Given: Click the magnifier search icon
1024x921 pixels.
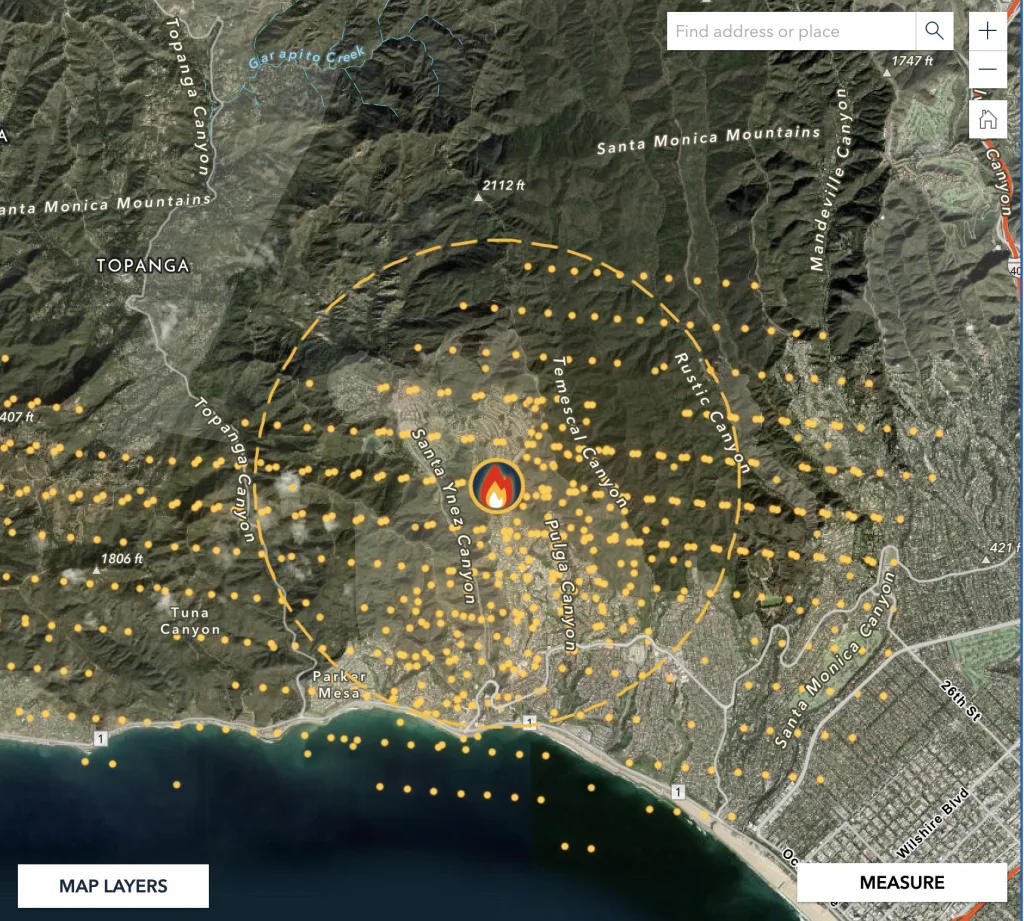Looking at the screenshot, I should click(934, 31).
